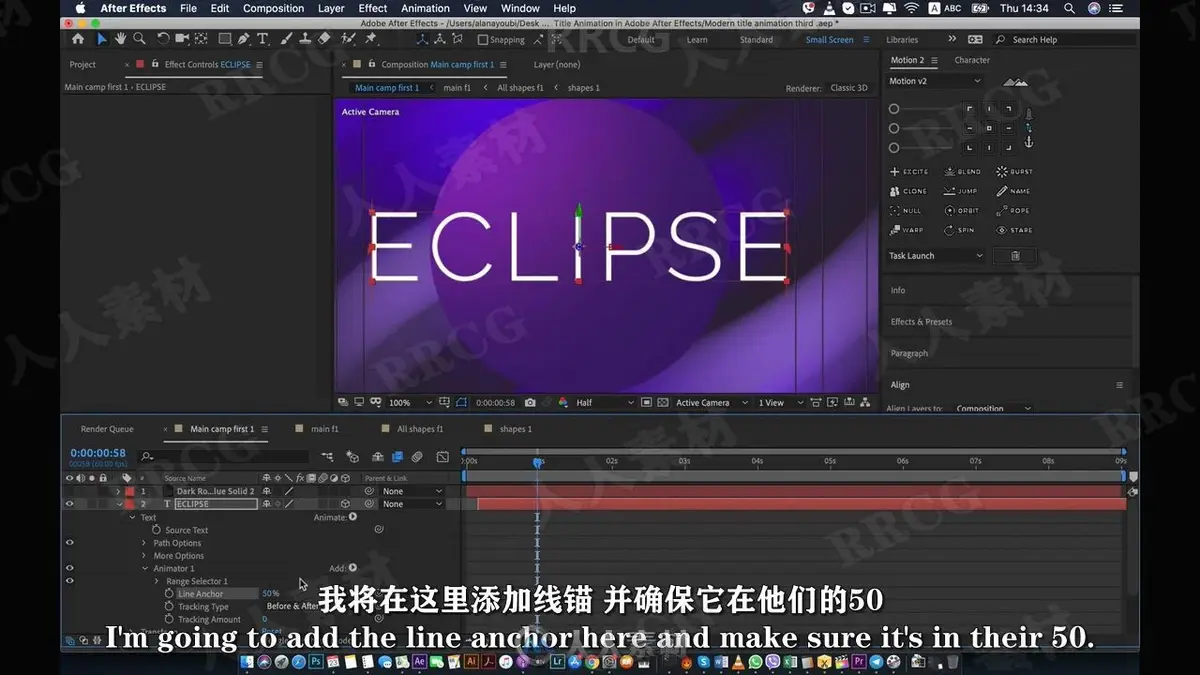Toggle the Line Anchor stopwatch
Screen dimensions: 1200x675
169,594
